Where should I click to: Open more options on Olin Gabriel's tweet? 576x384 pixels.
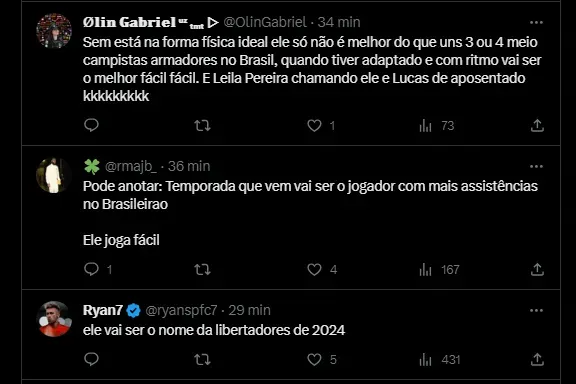point(536,22)
